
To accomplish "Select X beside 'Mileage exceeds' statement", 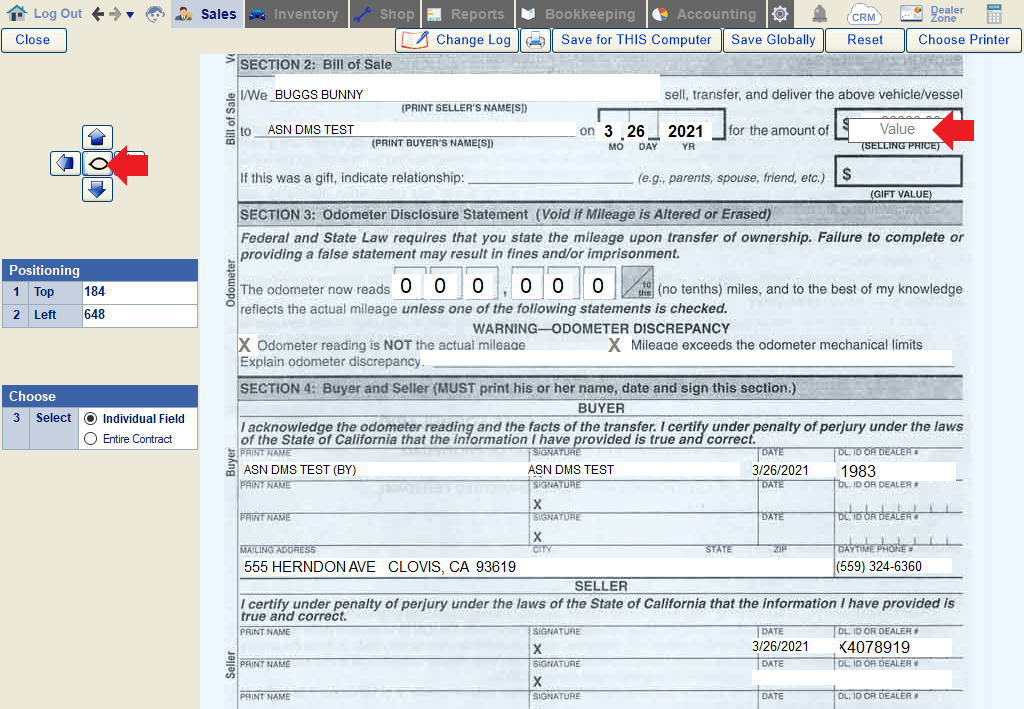I will pos(615,345).
